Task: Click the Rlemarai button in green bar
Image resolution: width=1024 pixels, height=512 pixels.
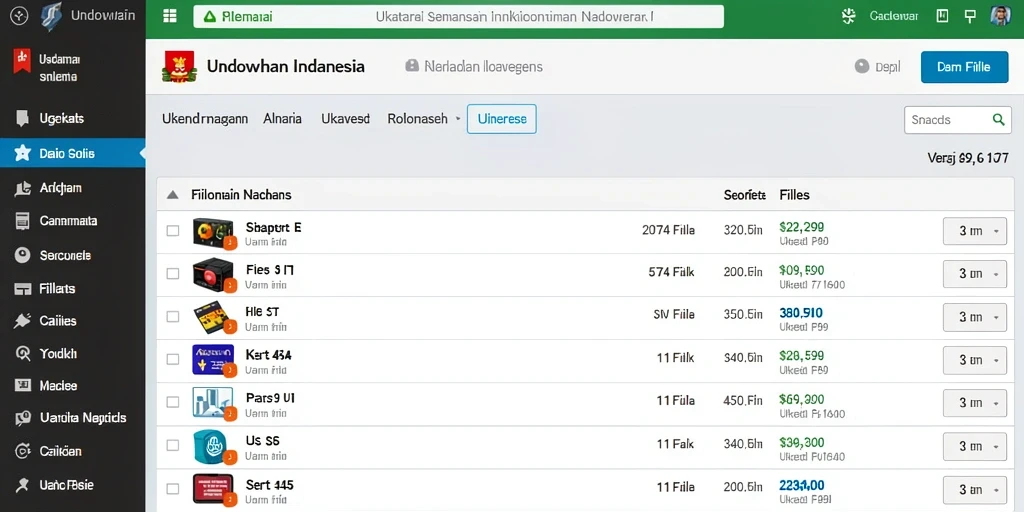Action: click(x=236, y=17)
